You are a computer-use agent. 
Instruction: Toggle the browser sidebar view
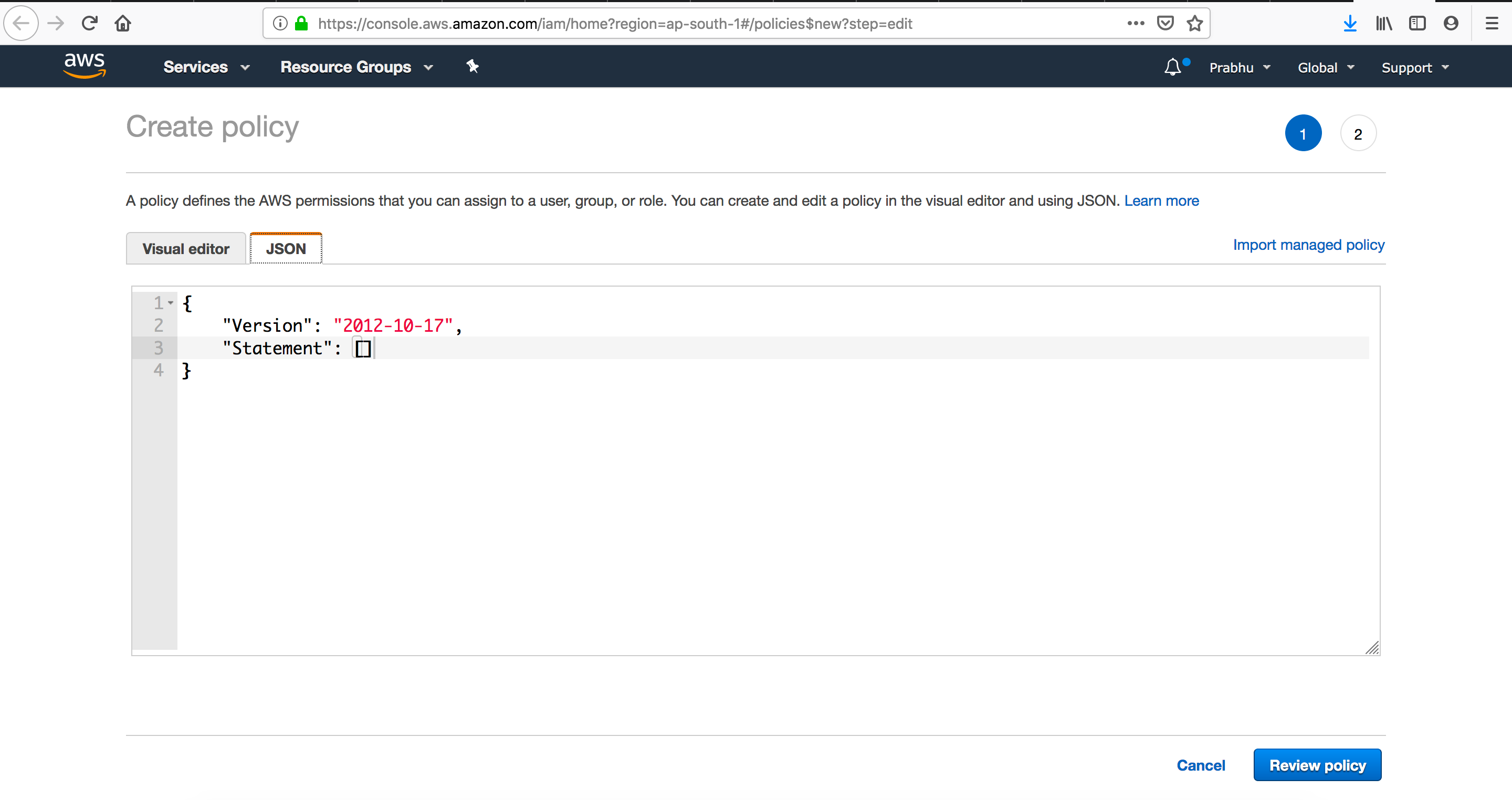[x=1417, y=24]
